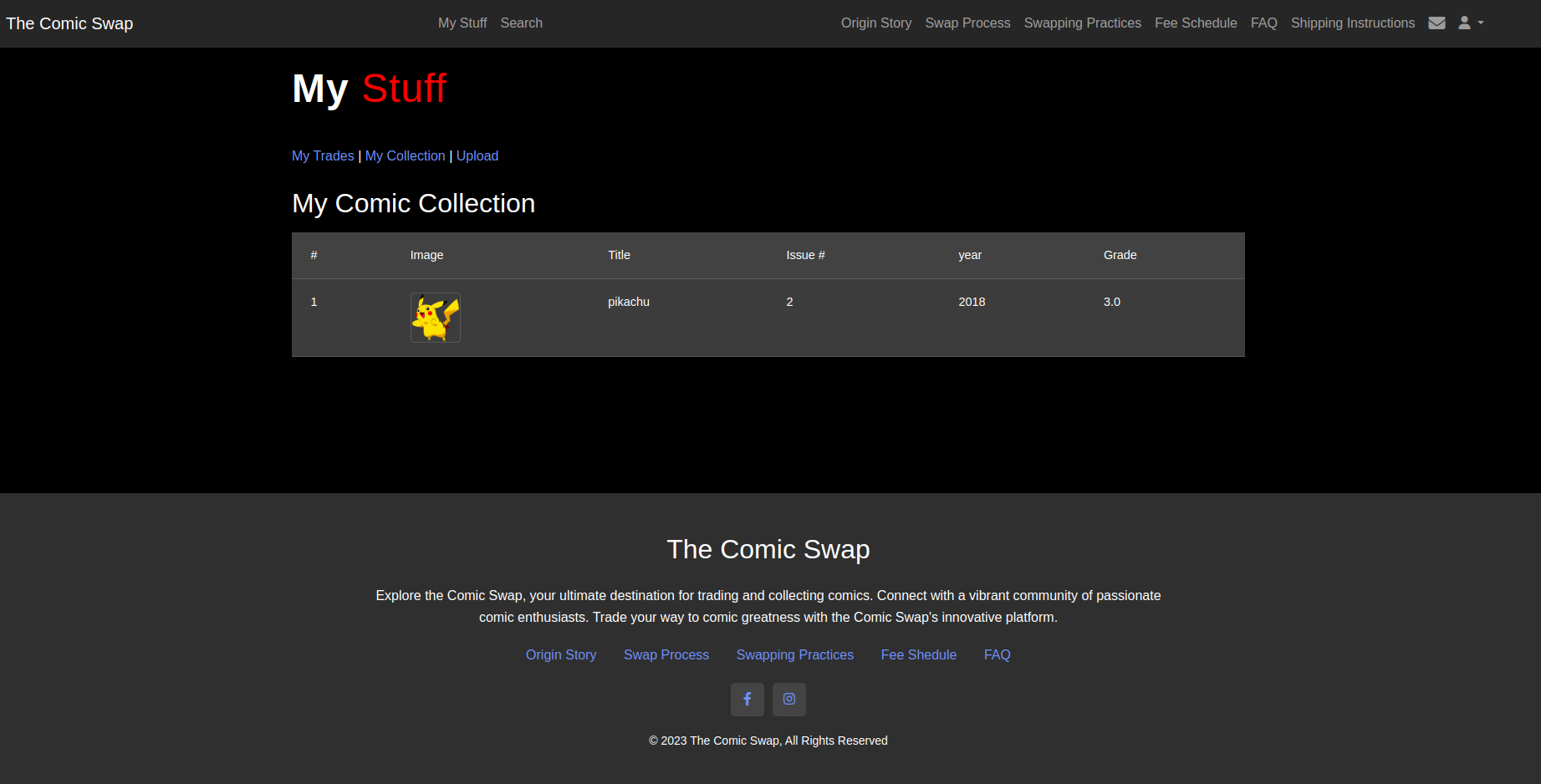The width and height of the screenshot is (1541, 784).
Task: Click footer Fee Shedule link
Action: point(918,654)
